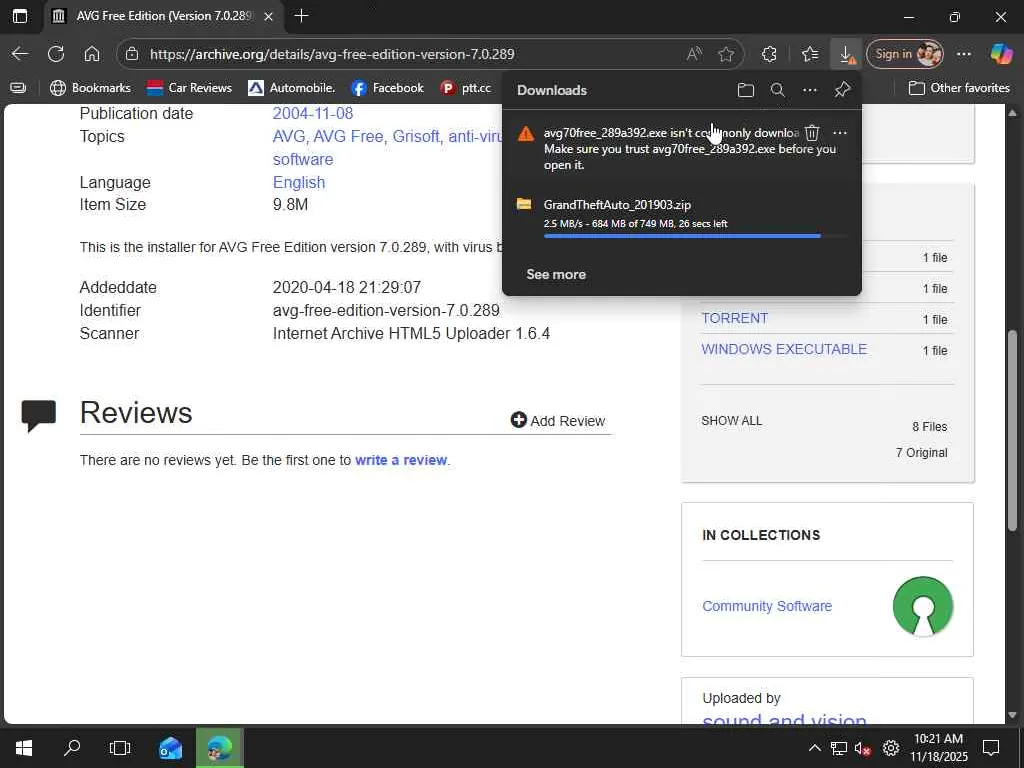Click the 7 Original files link
Screen dimensions: 1024x768
pos(921,453)
